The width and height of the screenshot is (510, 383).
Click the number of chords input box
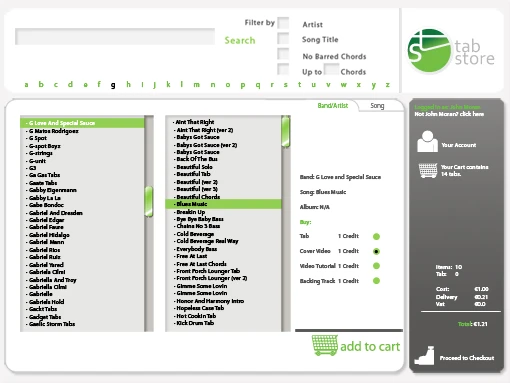coord(331,69)
